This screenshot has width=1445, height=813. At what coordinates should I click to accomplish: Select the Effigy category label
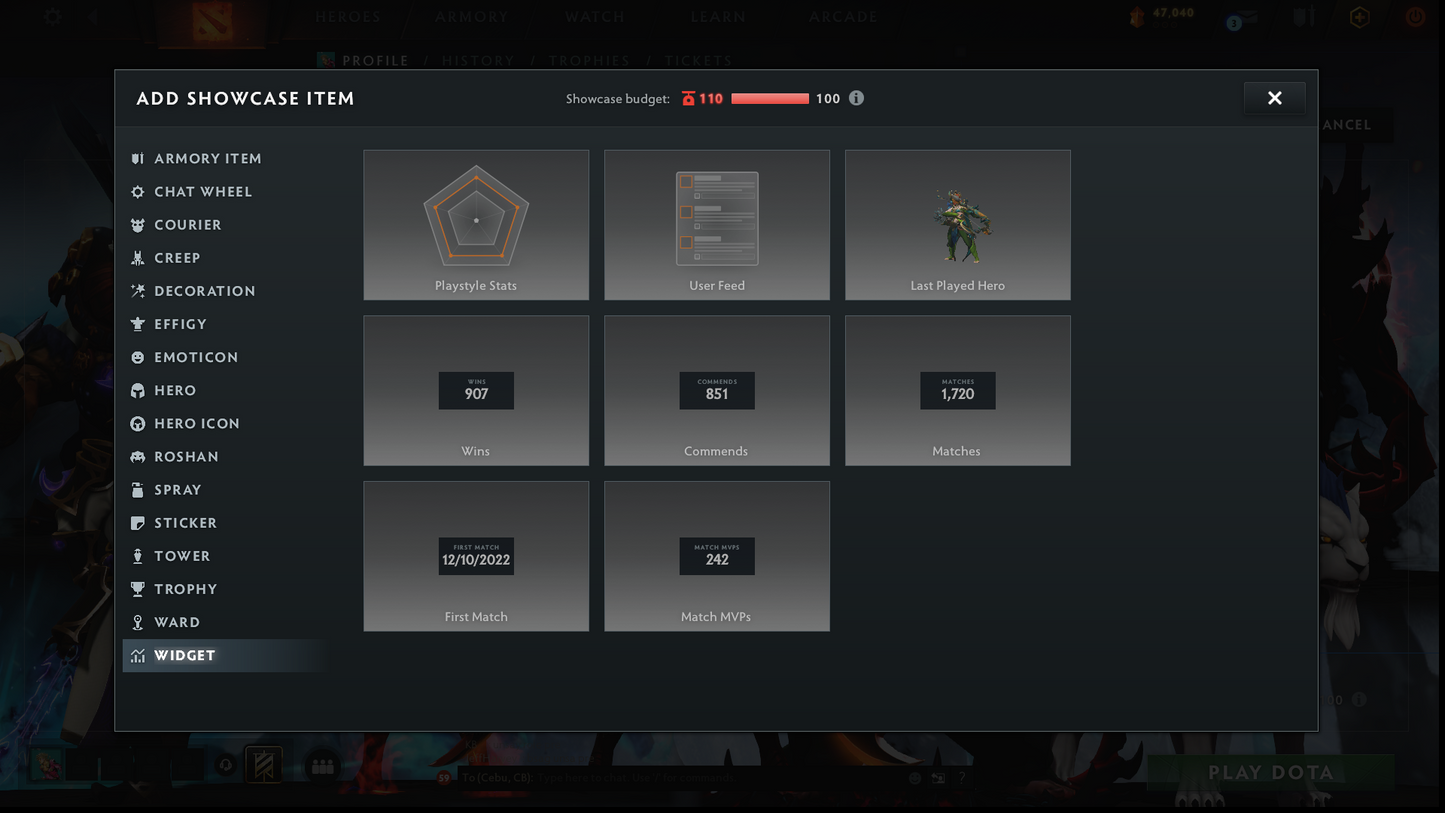[181, 324]
